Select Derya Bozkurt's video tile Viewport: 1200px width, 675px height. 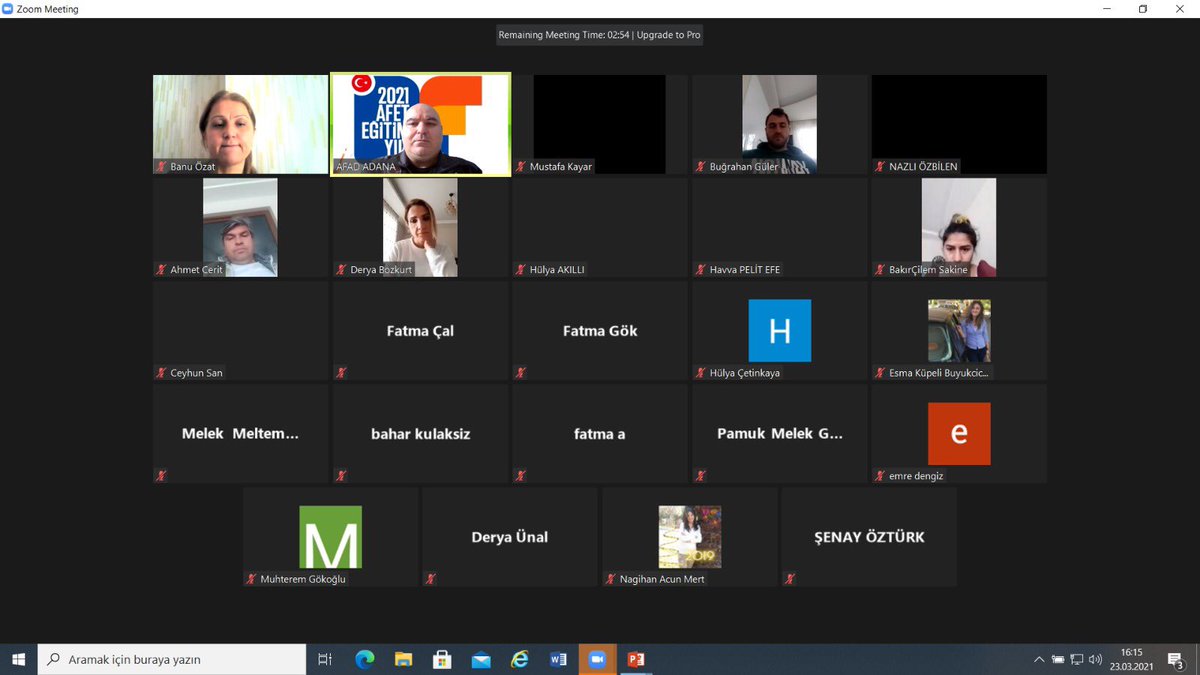[420, 228]
